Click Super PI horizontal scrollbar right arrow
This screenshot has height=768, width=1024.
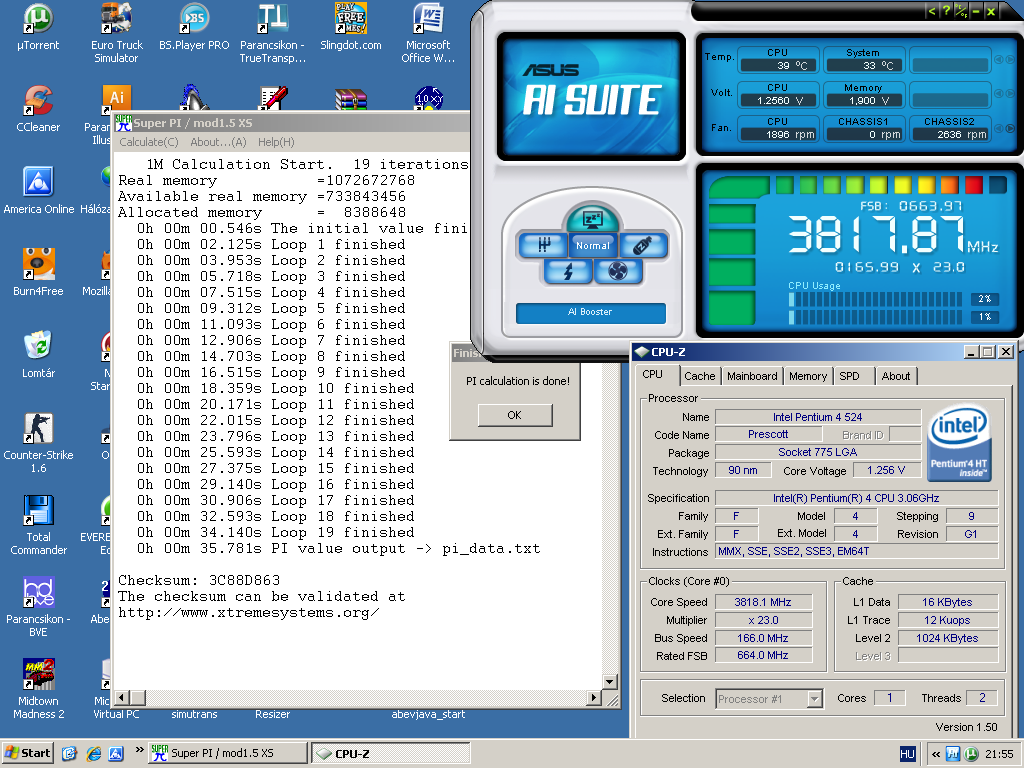pos(594,697)
